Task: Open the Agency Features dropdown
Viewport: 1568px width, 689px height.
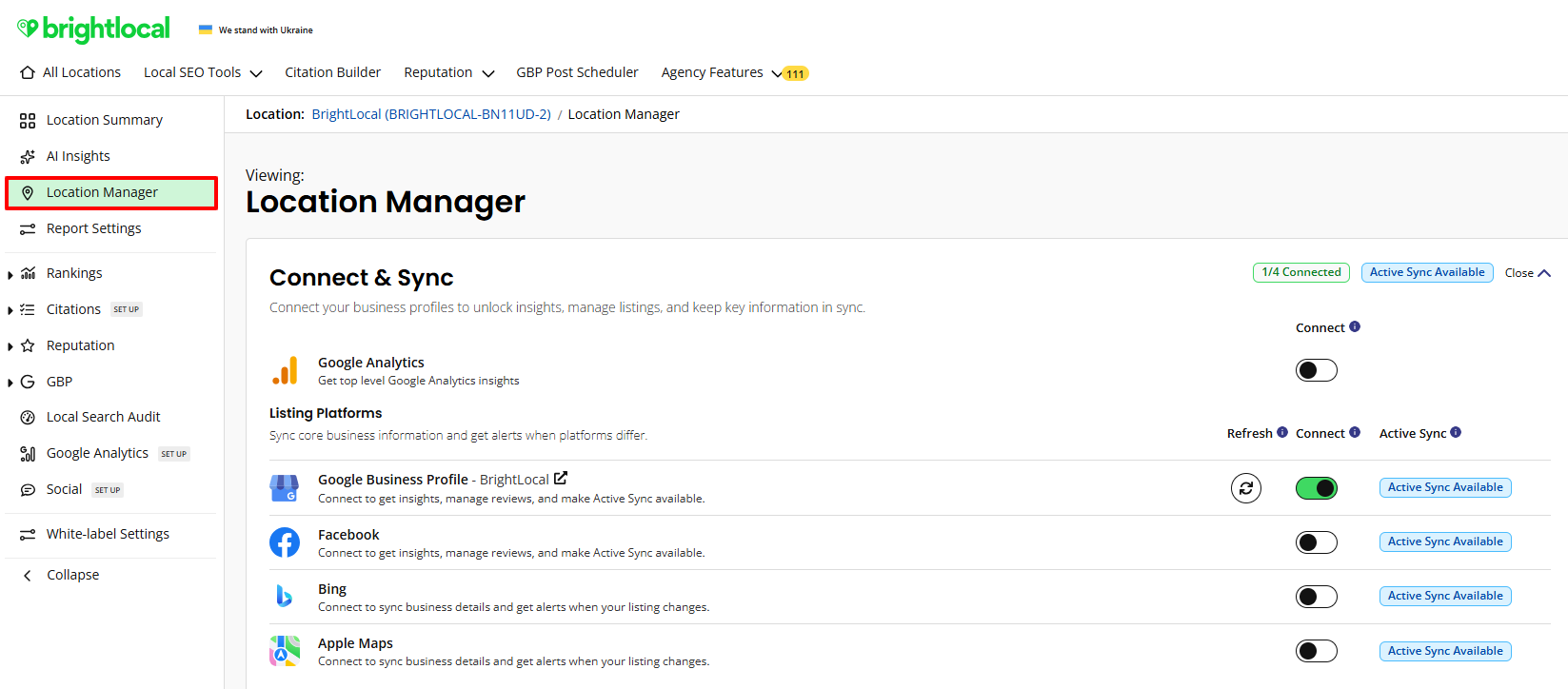Action: coord(722,72)
